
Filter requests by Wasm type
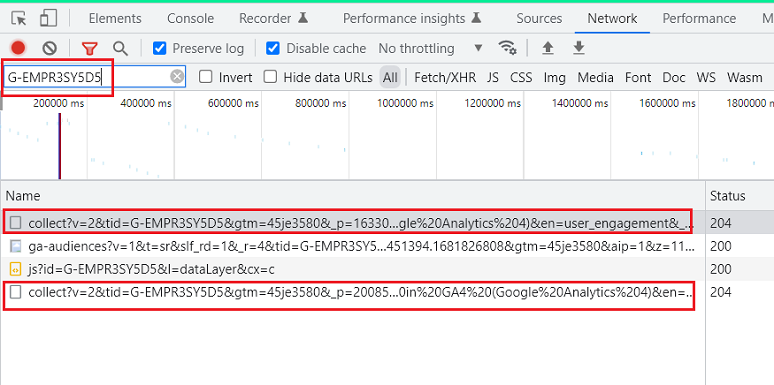(x=744, y=77)
